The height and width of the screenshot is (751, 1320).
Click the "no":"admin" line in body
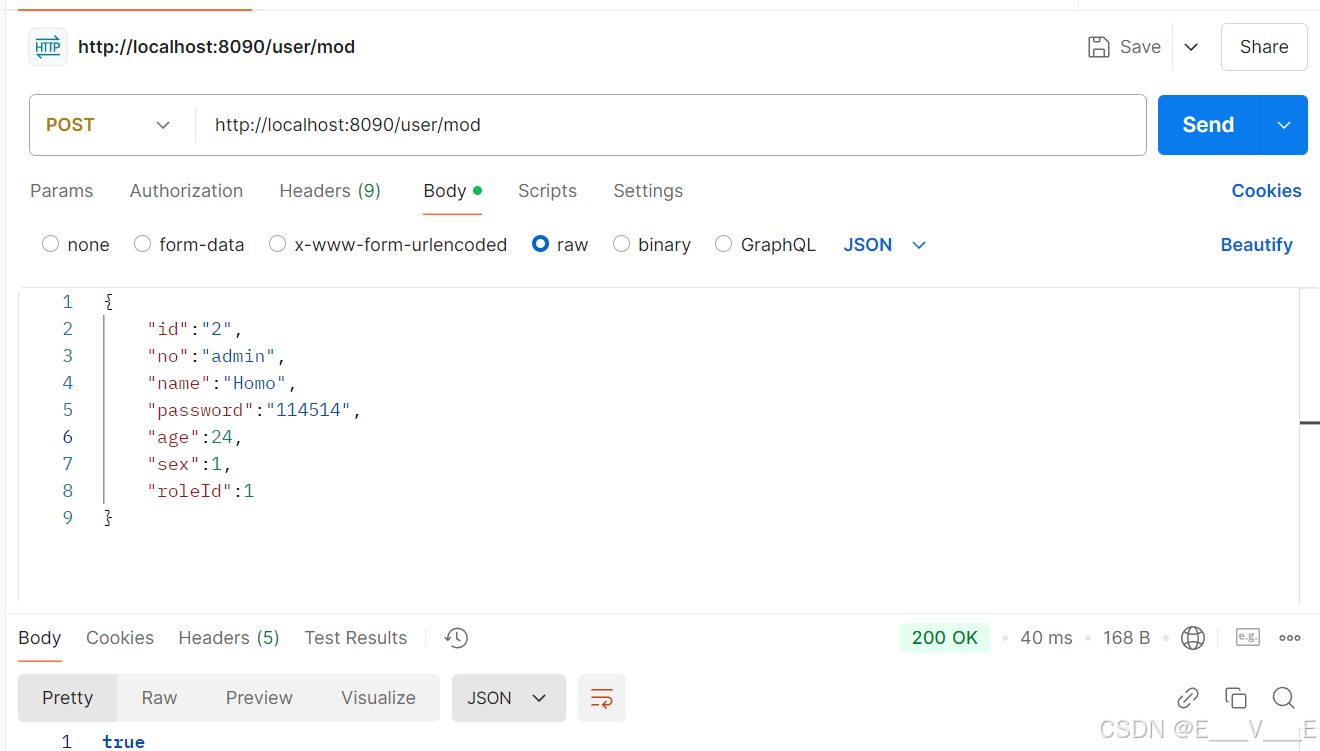point(217,356)
